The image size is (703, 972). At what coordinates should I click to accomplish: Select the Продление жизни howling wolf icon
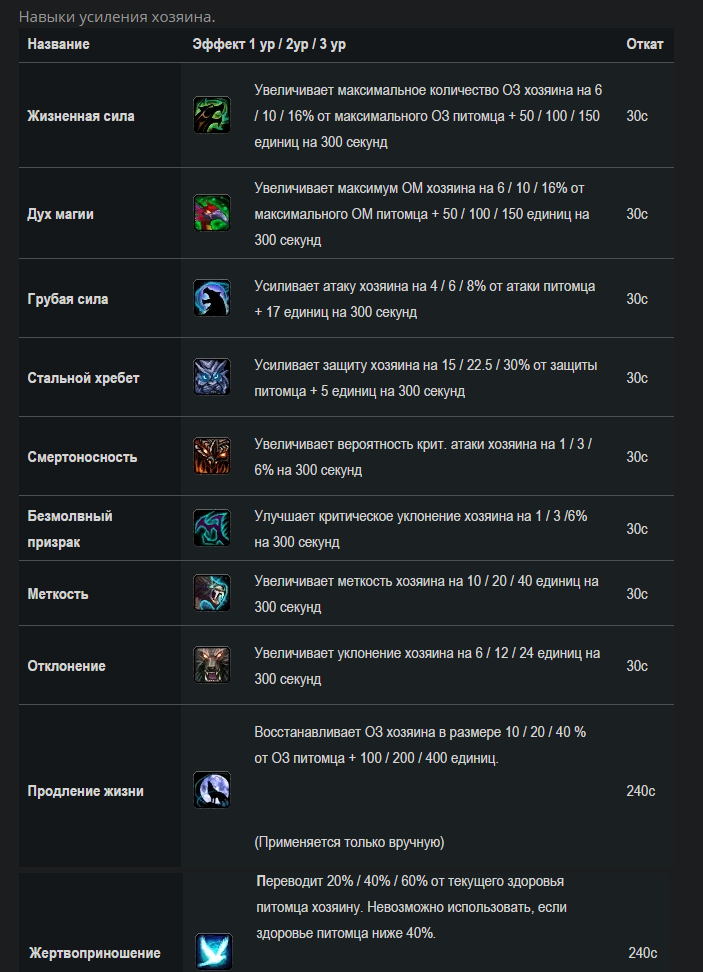point(212,790)
